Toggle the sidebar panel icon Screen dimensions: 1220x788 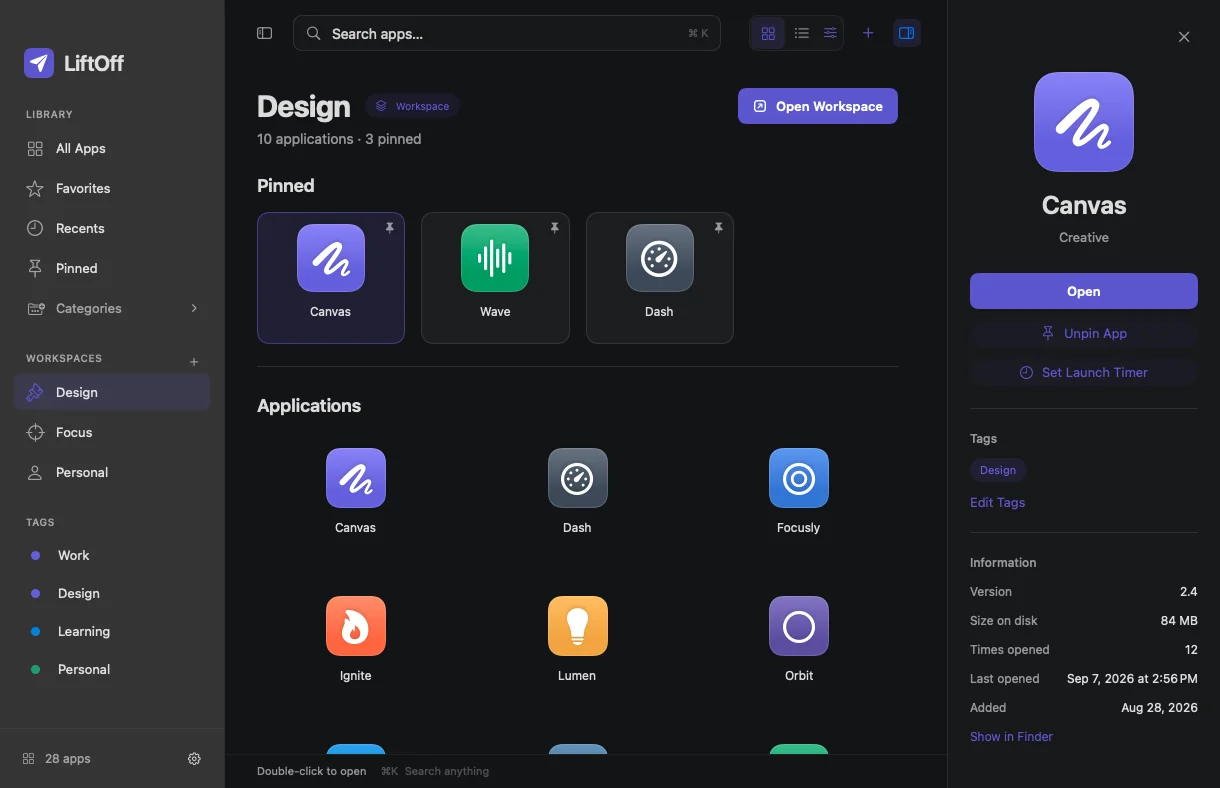pyautogui.click(x=265, y=33)
